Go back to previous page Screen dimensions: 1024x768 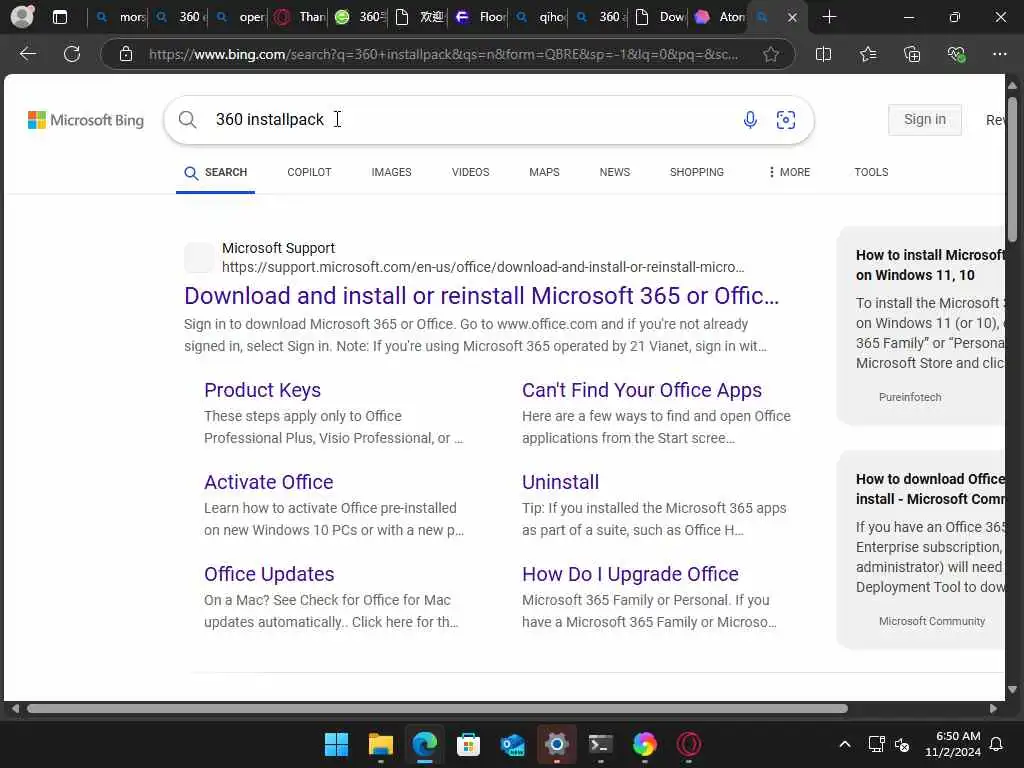pyautogui.click(x=27, y=54)
